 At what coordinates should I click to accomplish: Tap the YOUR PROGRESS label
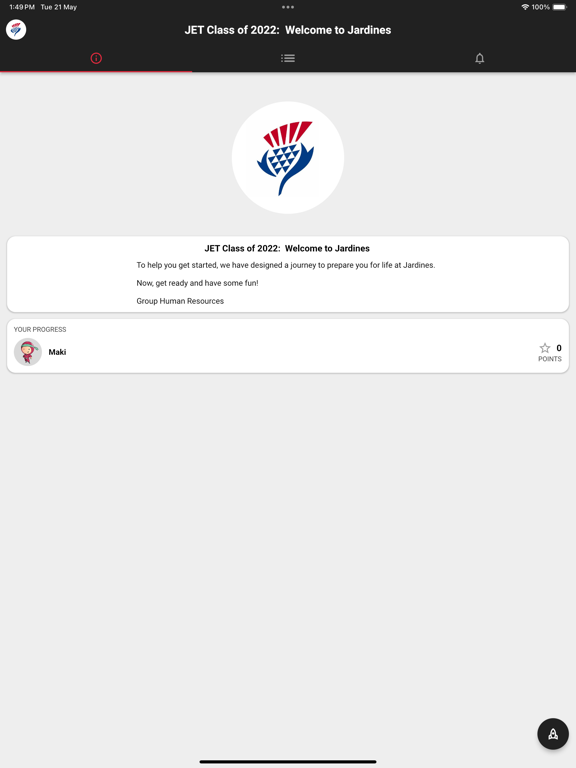click(40, 330)
